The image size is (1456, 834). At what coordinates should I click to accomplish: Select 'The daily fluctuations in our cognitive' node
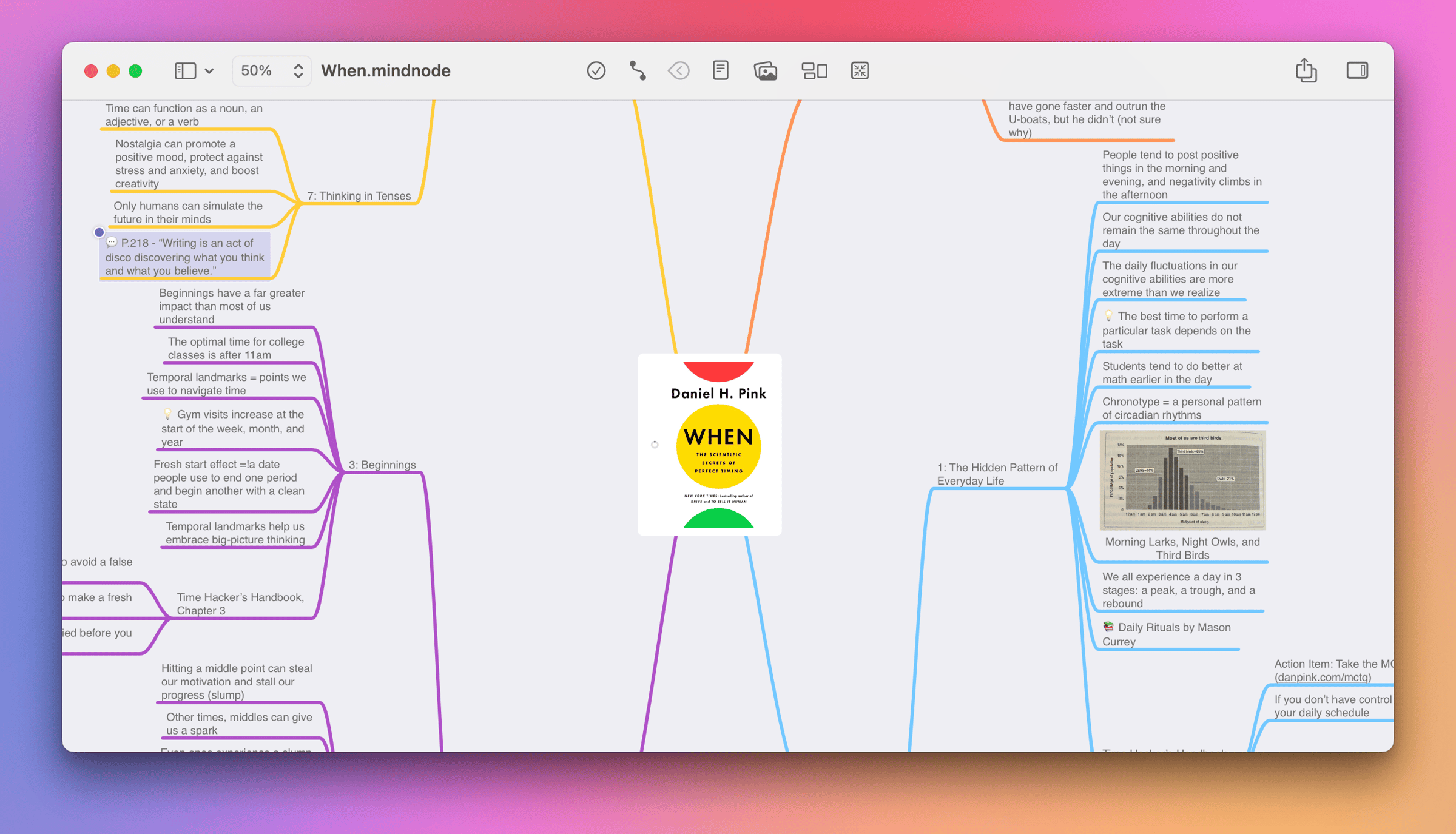click(1170, 279)
